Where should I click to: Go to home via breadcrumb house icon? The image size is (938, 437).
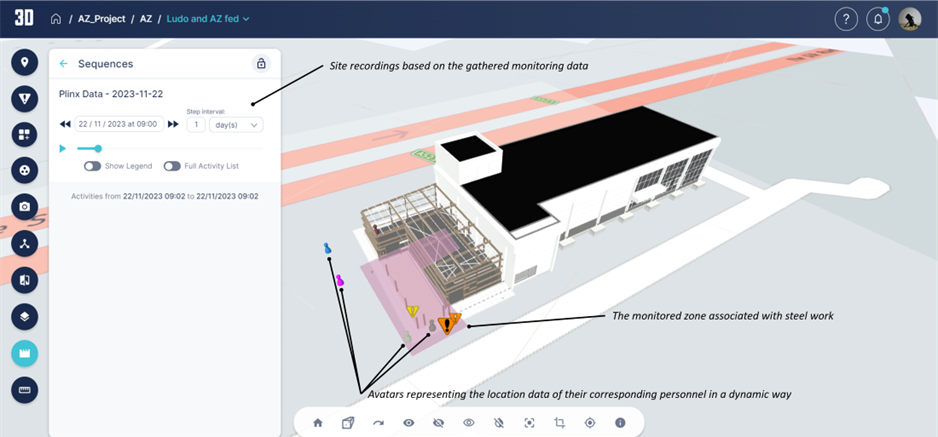[56, 19]
